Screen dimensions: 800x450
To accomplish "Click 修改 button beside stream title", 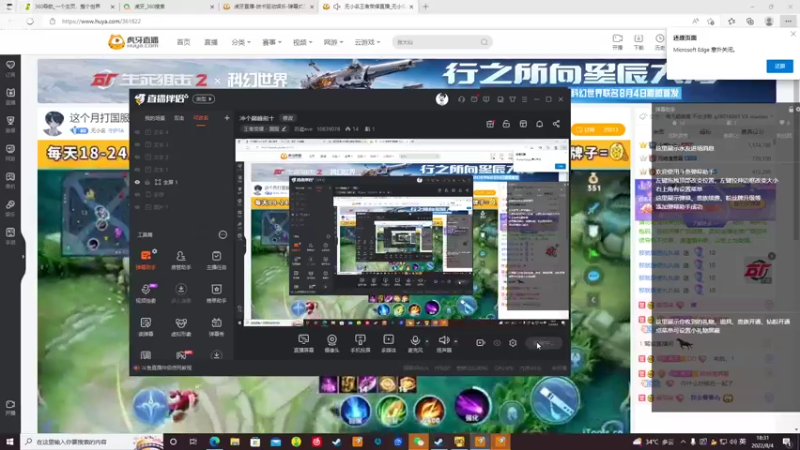I will tap(288, 118).
